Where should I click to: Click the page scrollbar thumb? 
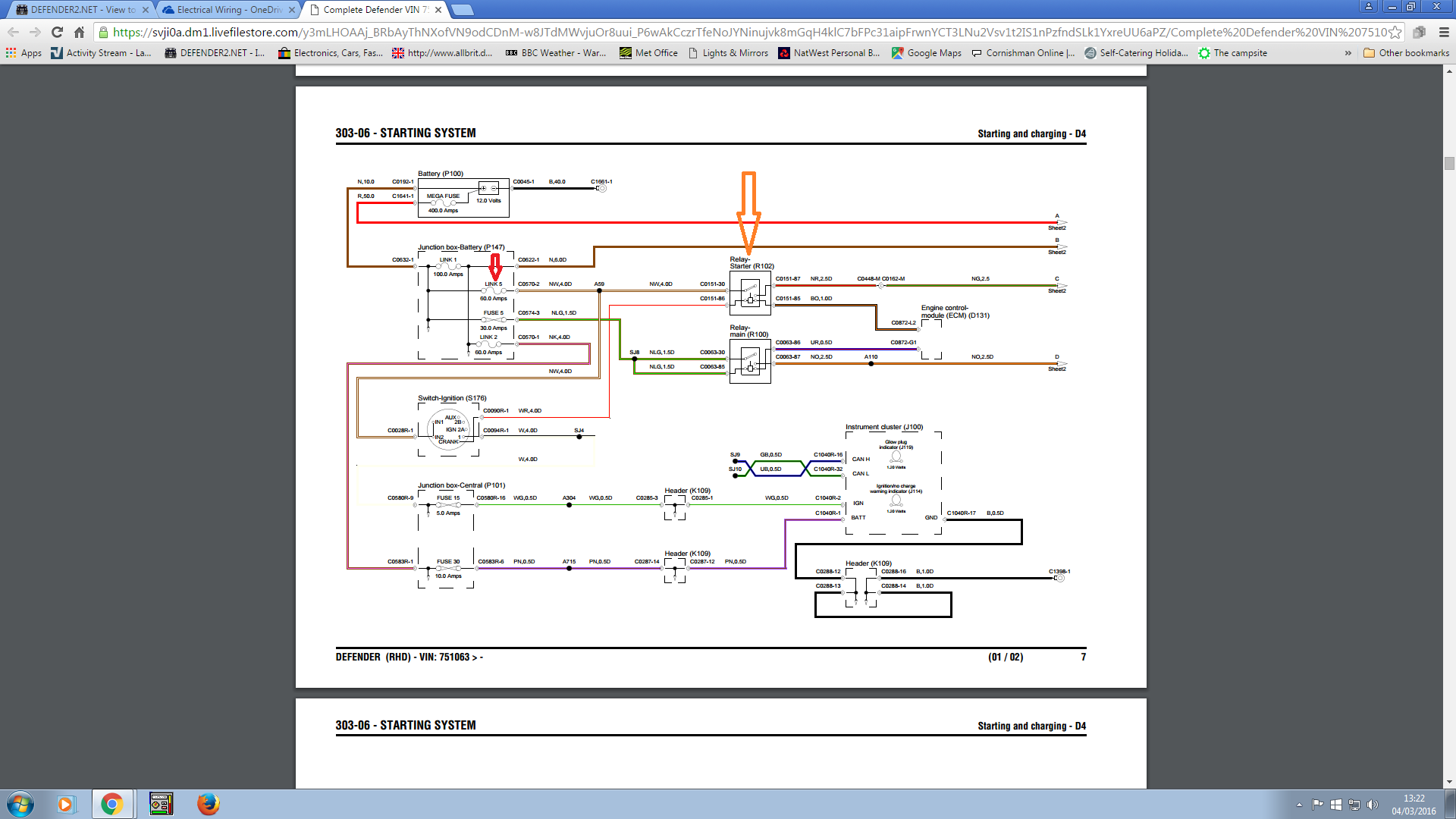[x=1449, y=163]
